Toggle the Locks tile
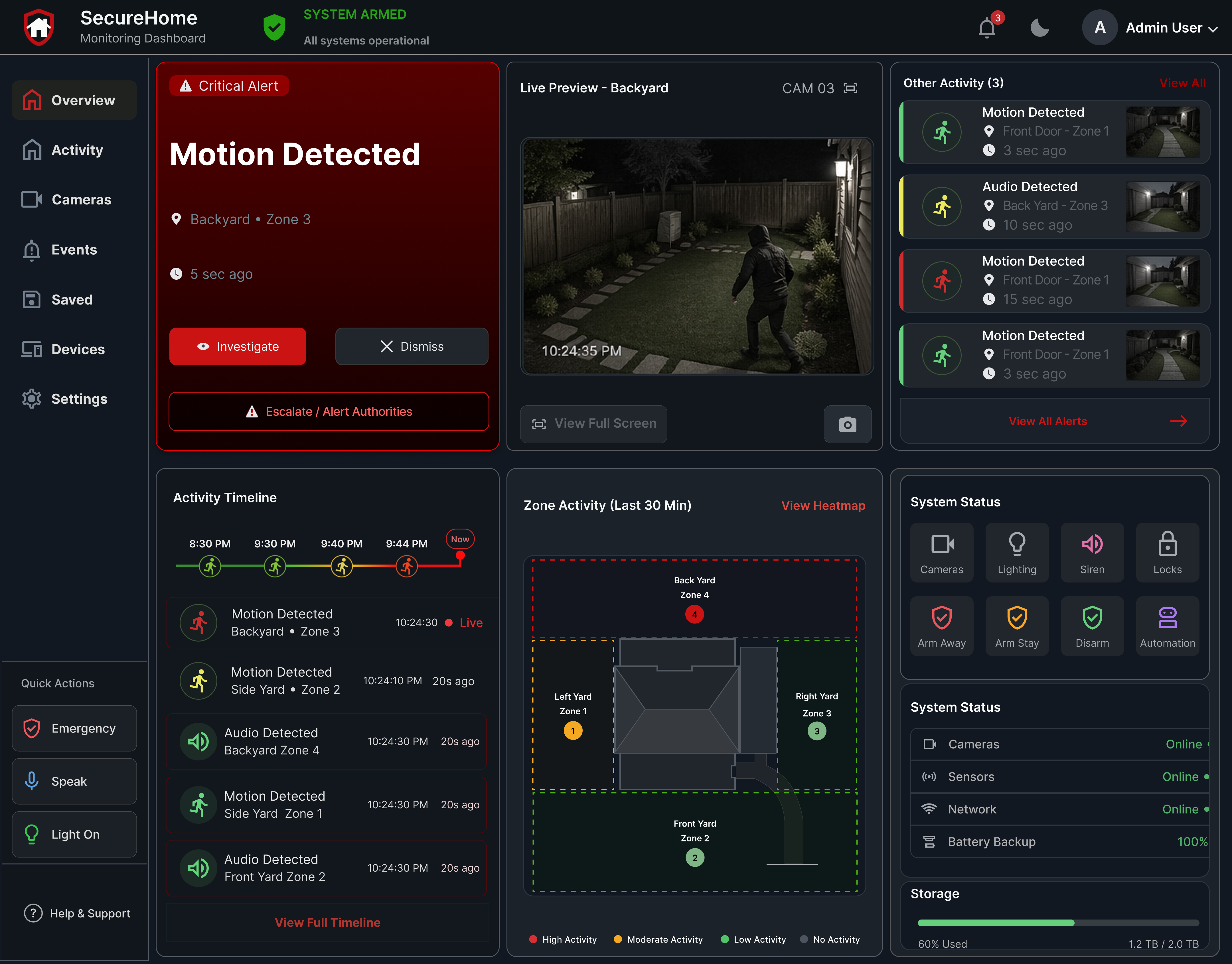Screen dimensions: 1232x964 tap(1168, 553)
